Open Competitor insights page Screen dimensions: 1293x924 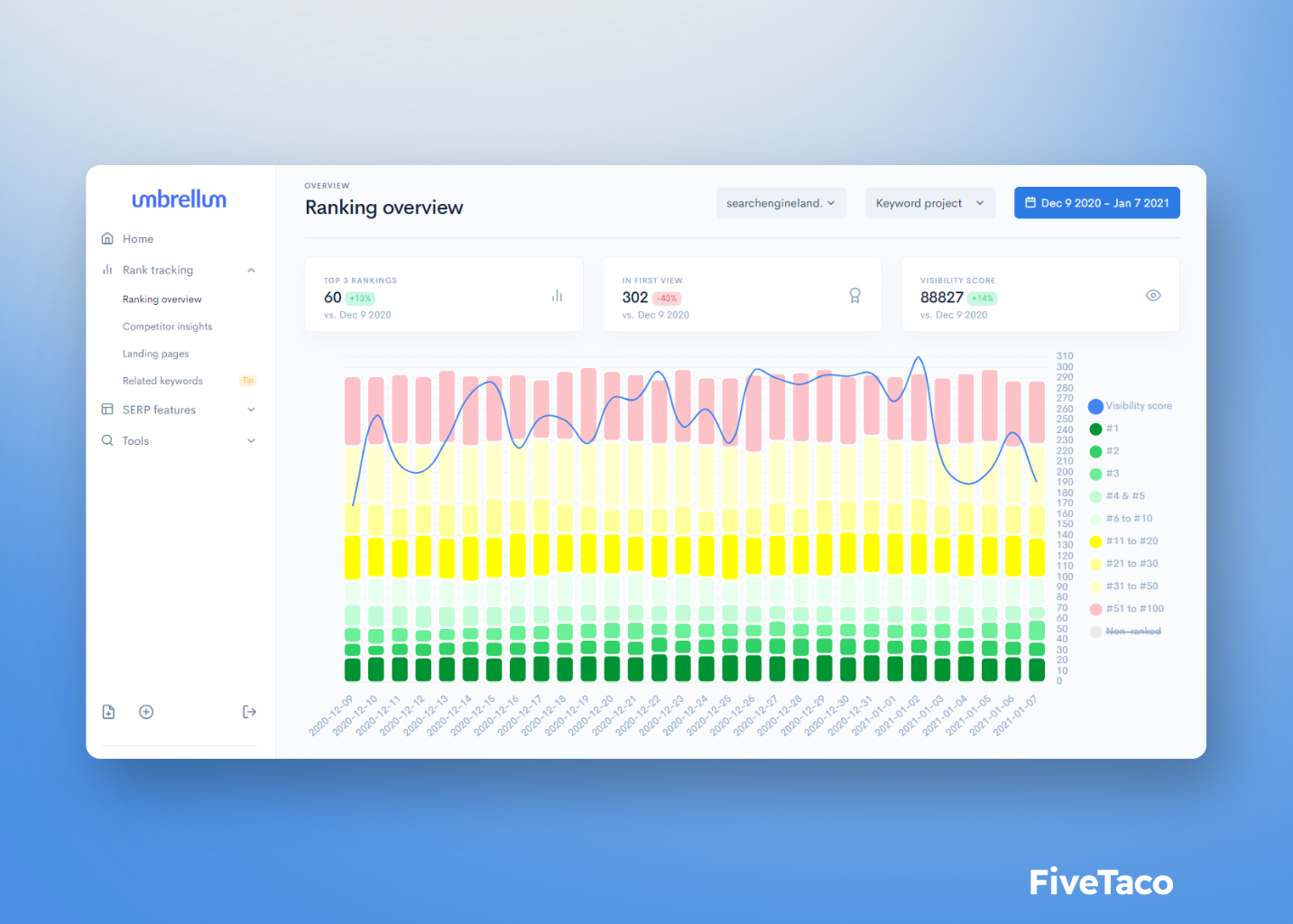168,327
